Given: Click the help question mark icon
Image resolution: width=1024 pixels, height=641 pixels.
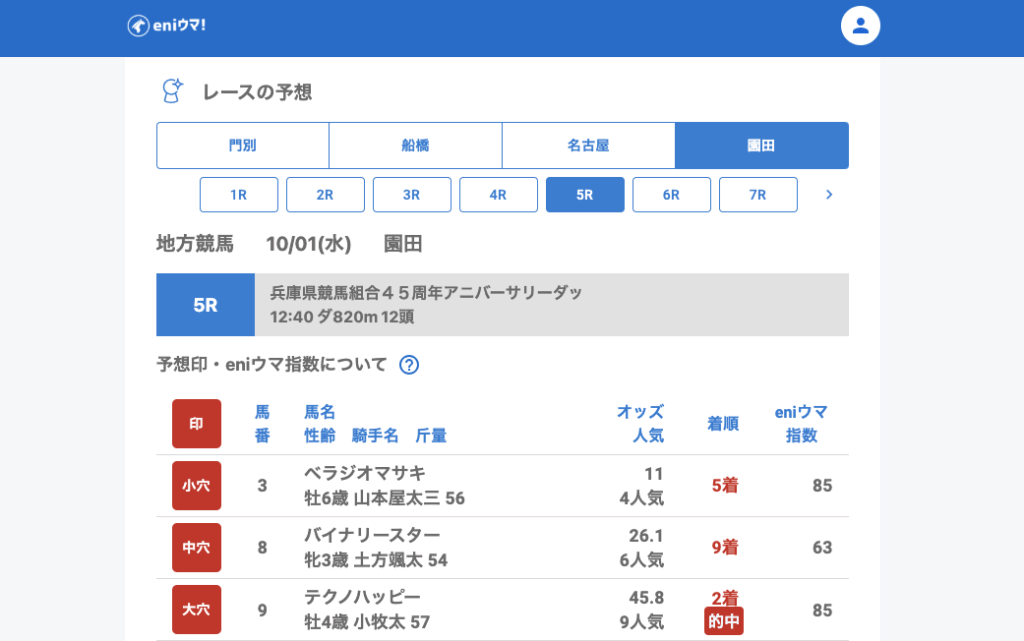Looking at the screenshot, I should click(x=408, y=365).
